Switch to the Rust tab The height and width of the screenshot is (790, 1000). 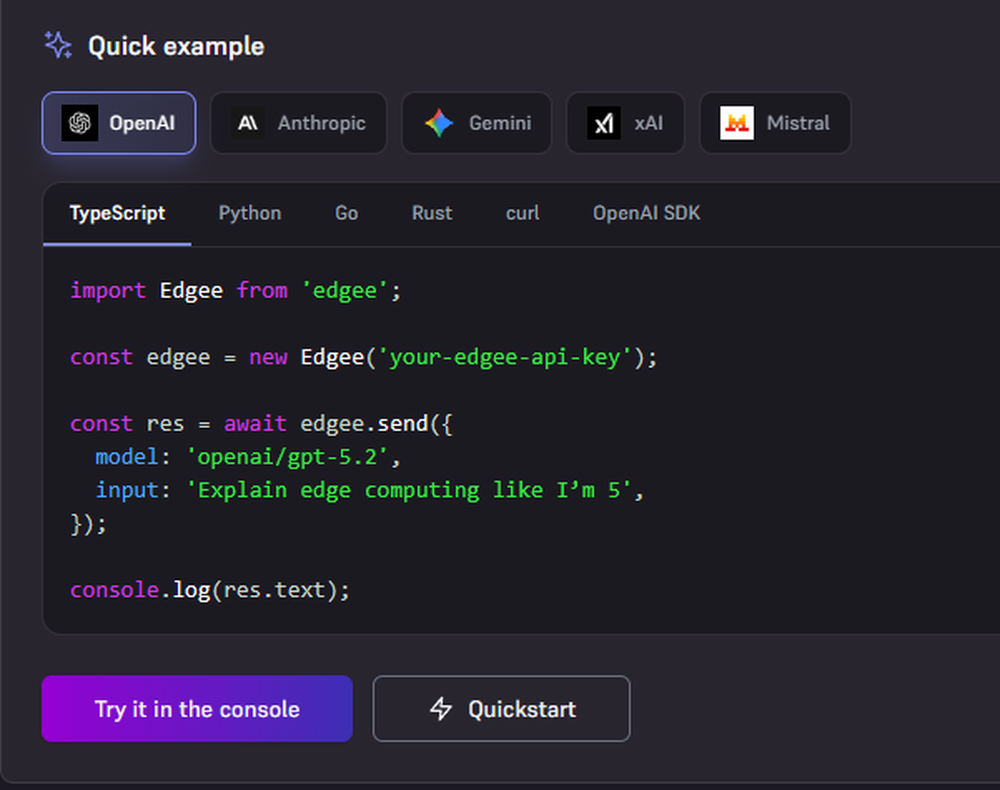[431, 213]
